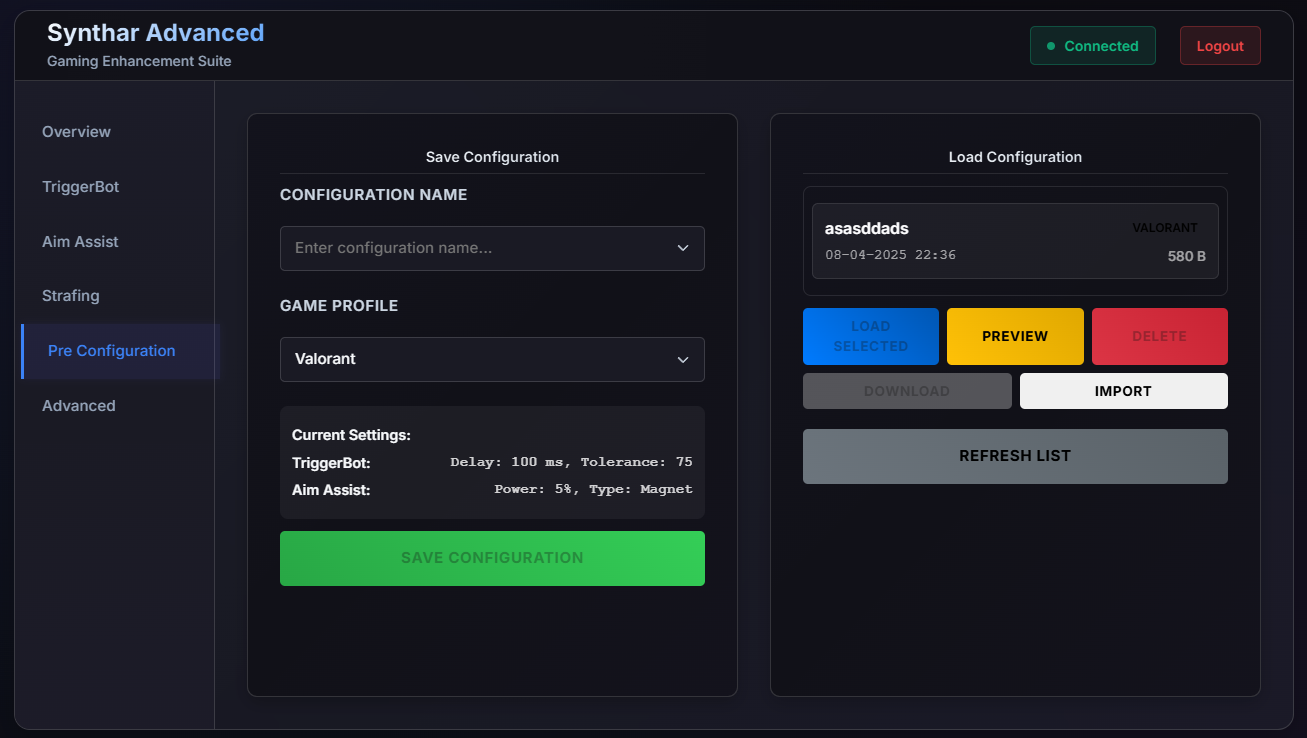Click the Save Configuration heading

pyautogui.click(x=492, y=157)
